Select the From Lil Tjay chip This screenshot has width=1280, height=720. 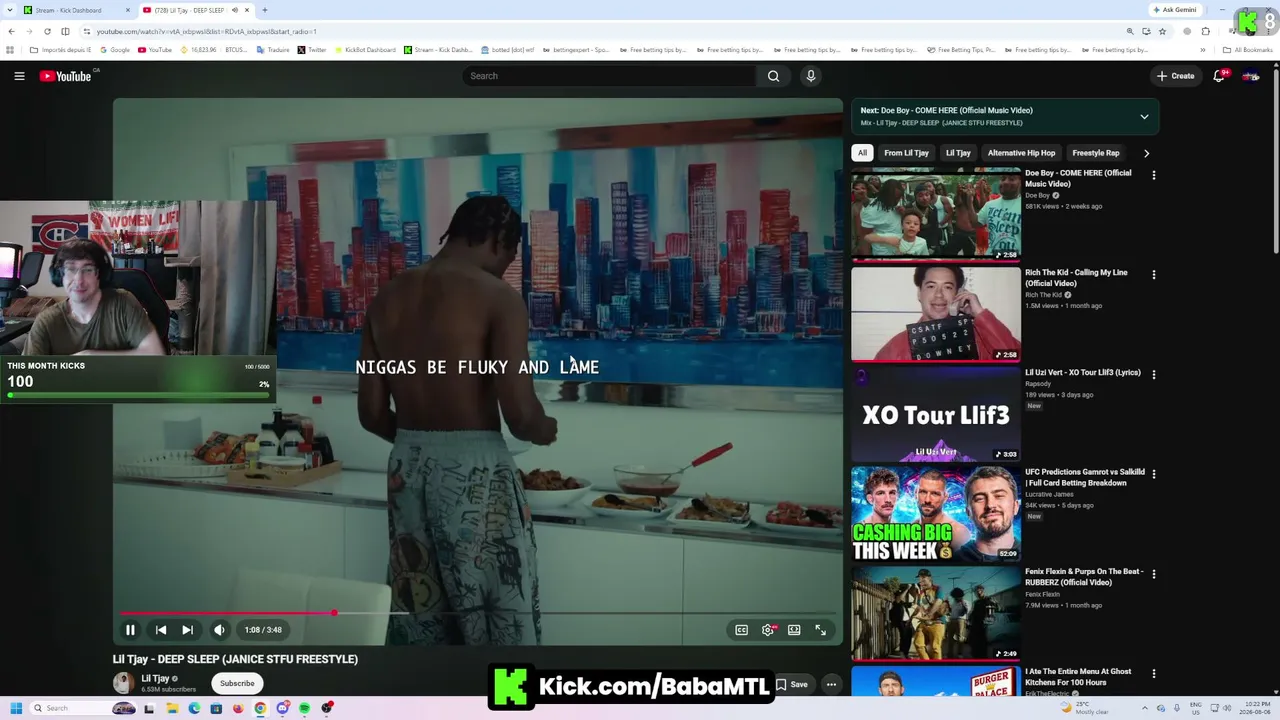906,153
